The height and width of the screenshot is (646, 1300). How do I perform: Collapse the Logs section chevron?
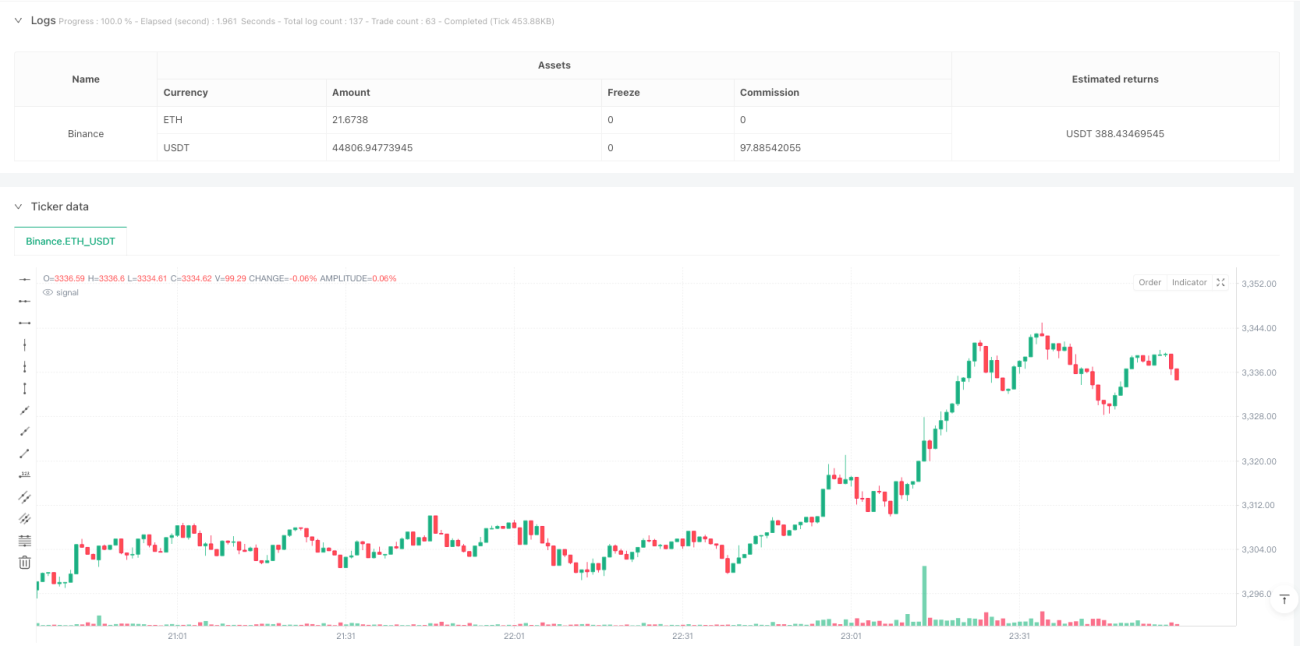pos(18,21)
